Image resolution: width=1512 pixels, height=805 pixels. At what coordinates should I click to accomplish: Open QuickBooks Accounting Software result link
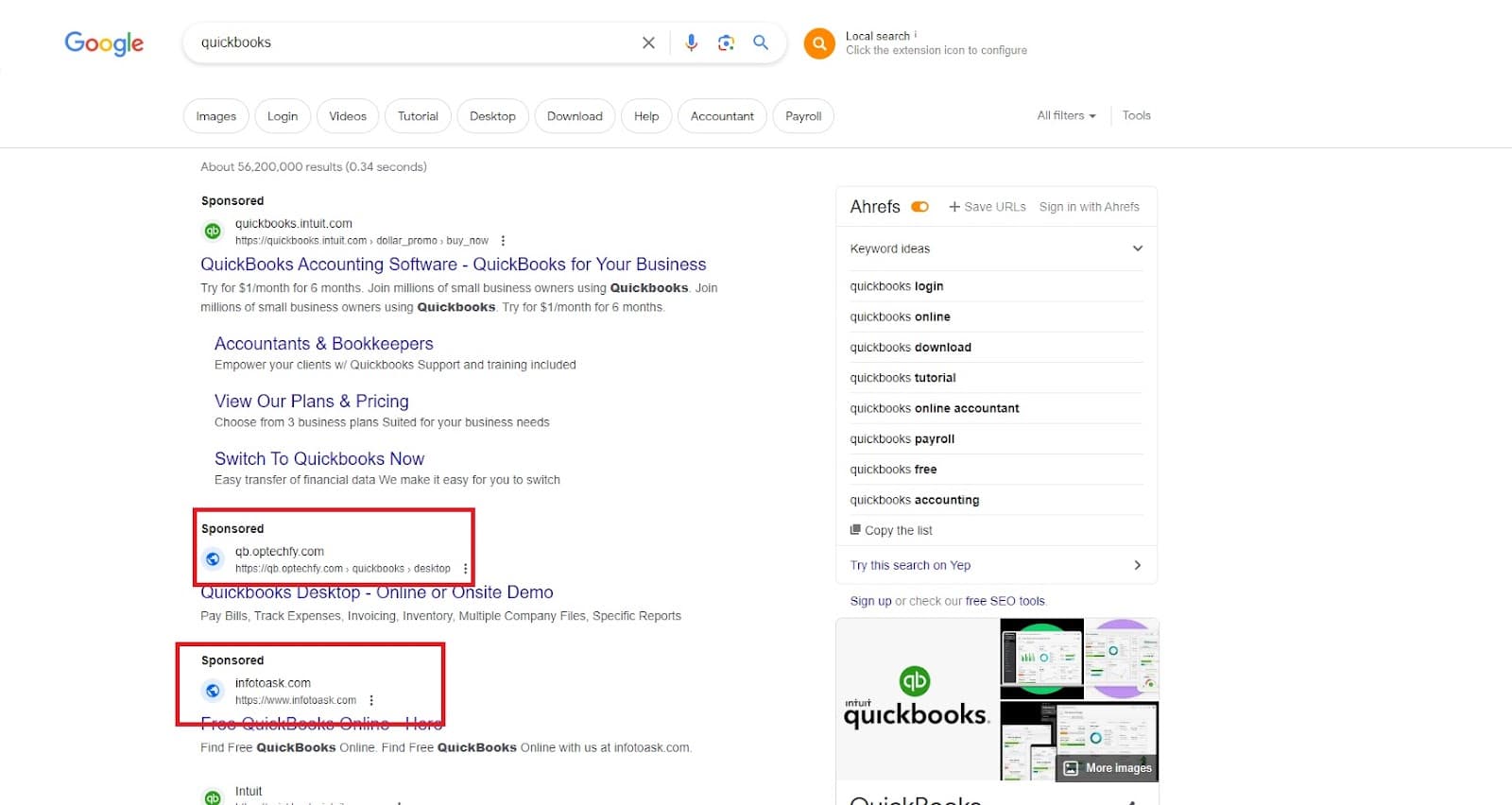[454, 265]
